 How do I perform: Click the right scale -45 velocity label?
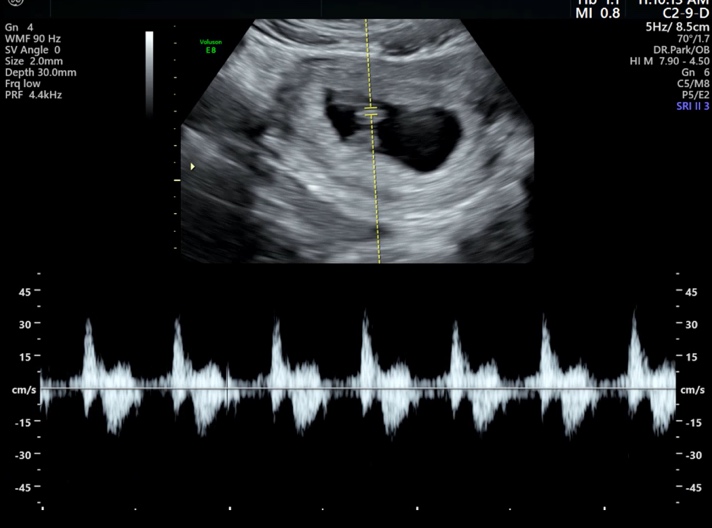click(693, 488)
